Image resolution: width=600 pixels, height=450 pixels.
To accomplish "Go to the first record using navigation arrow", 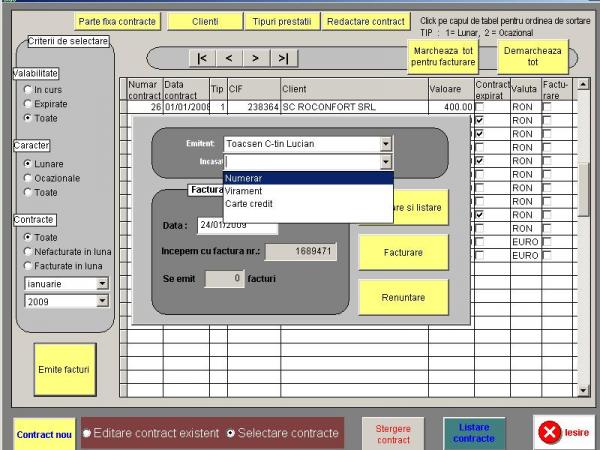I will coord(203,58).
